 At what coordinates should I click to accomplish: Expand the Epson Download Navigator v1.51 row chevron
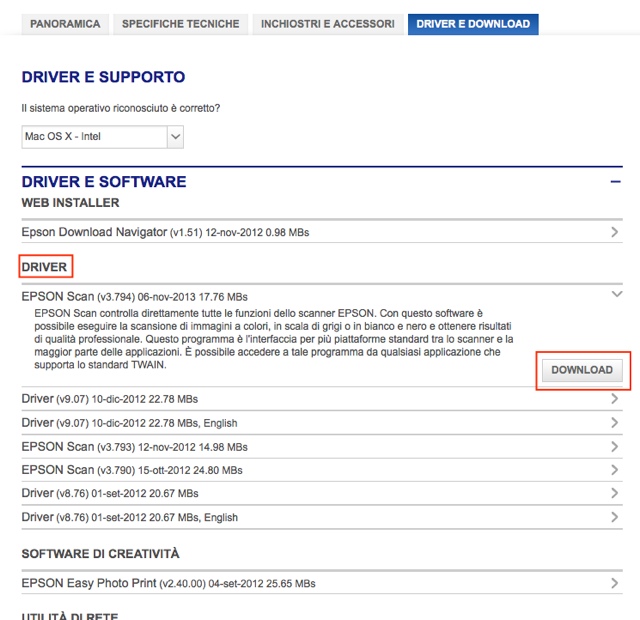coord(615,232)
